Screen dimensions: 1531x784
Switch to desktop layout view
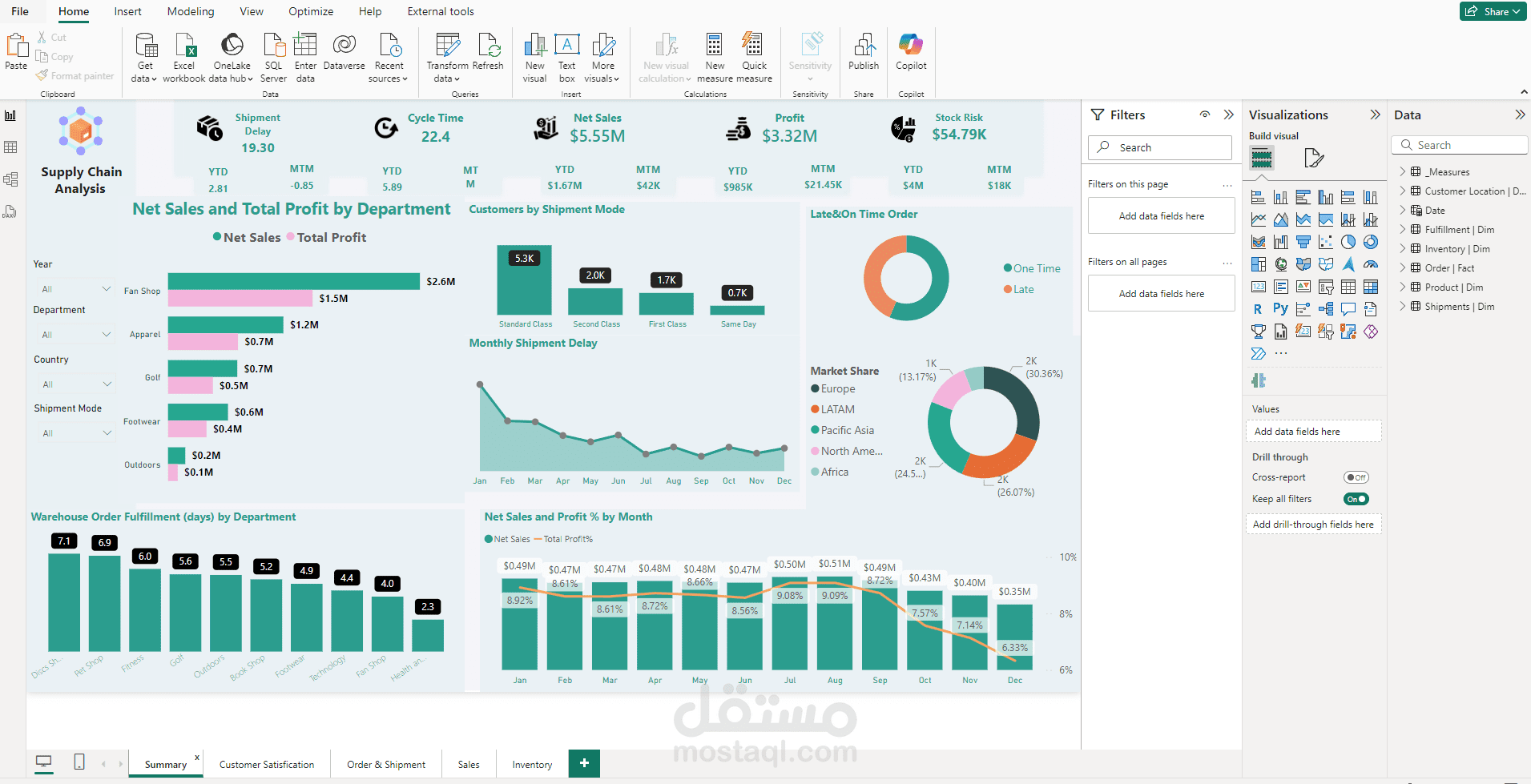[44, 762]
